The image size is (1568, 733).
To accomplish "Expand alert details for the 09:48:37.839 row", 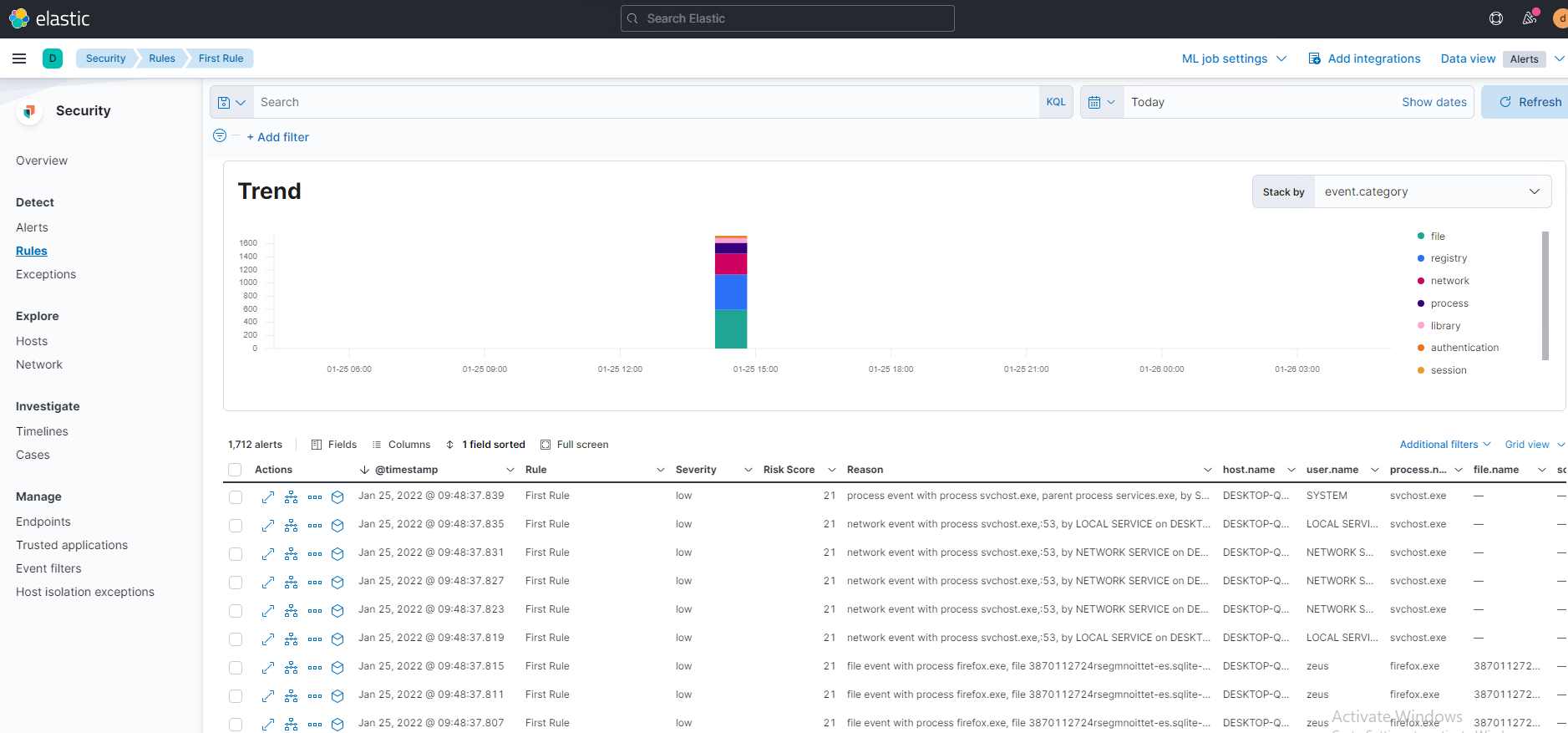I will click(x=268, y=497).
